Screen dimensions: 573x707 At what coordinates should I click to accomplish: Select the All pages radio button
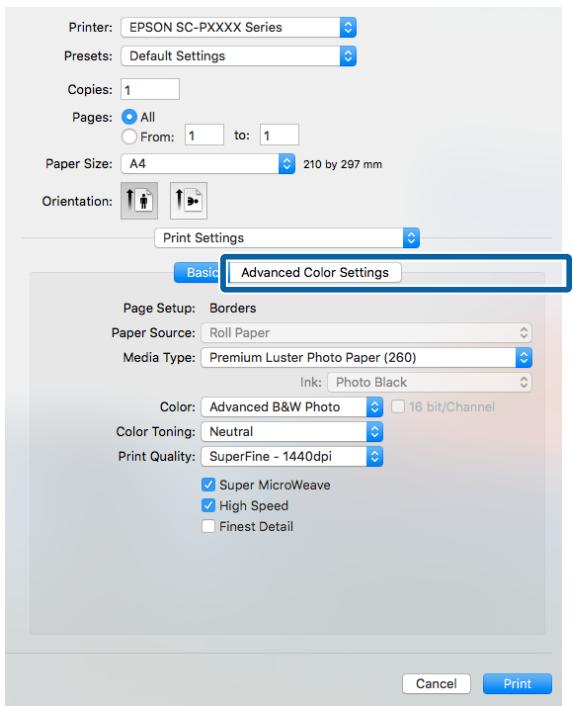(129, 117)
